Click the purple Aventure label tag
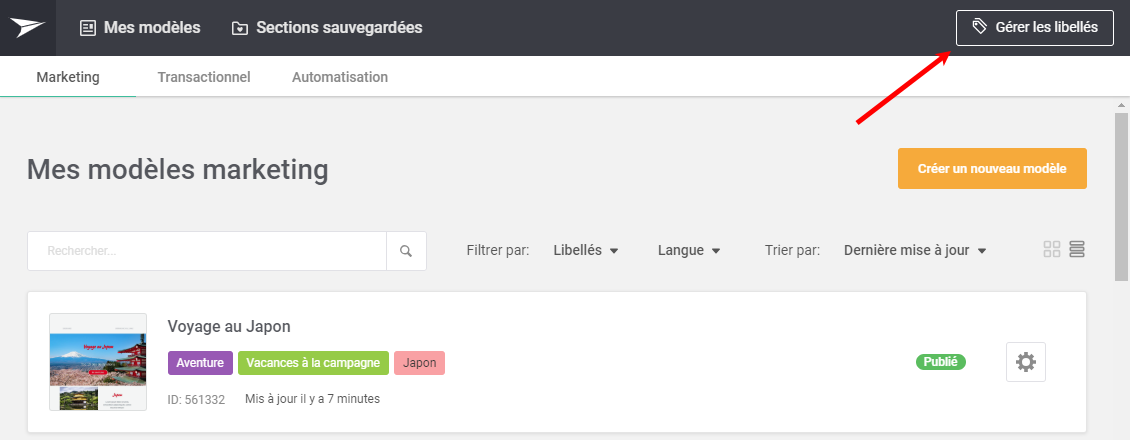Viewport: 1130px width, 440px height. [200, 363]
